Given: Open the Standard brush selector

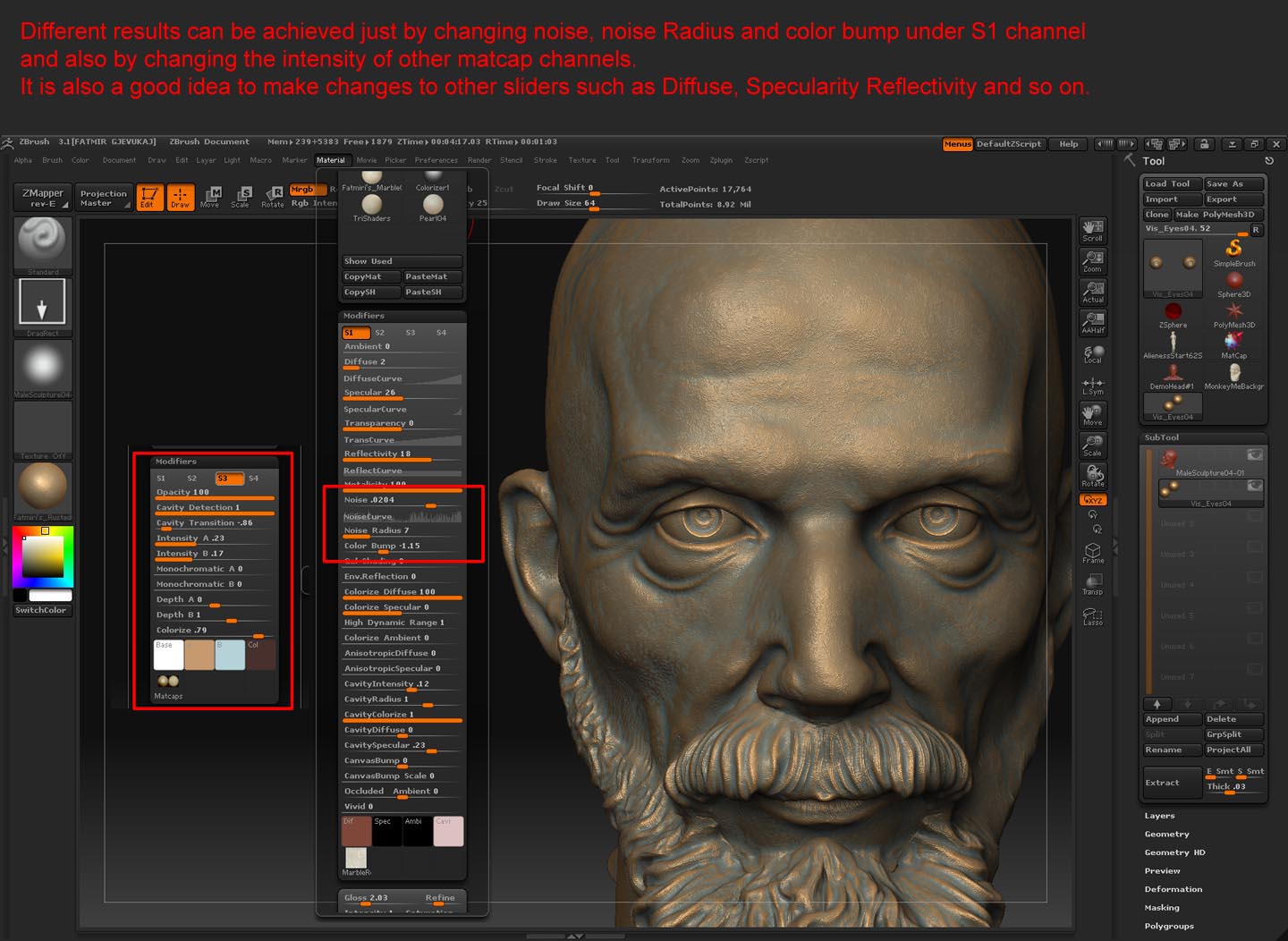Looking at the screenshot, I should click(x=42, y=245).
